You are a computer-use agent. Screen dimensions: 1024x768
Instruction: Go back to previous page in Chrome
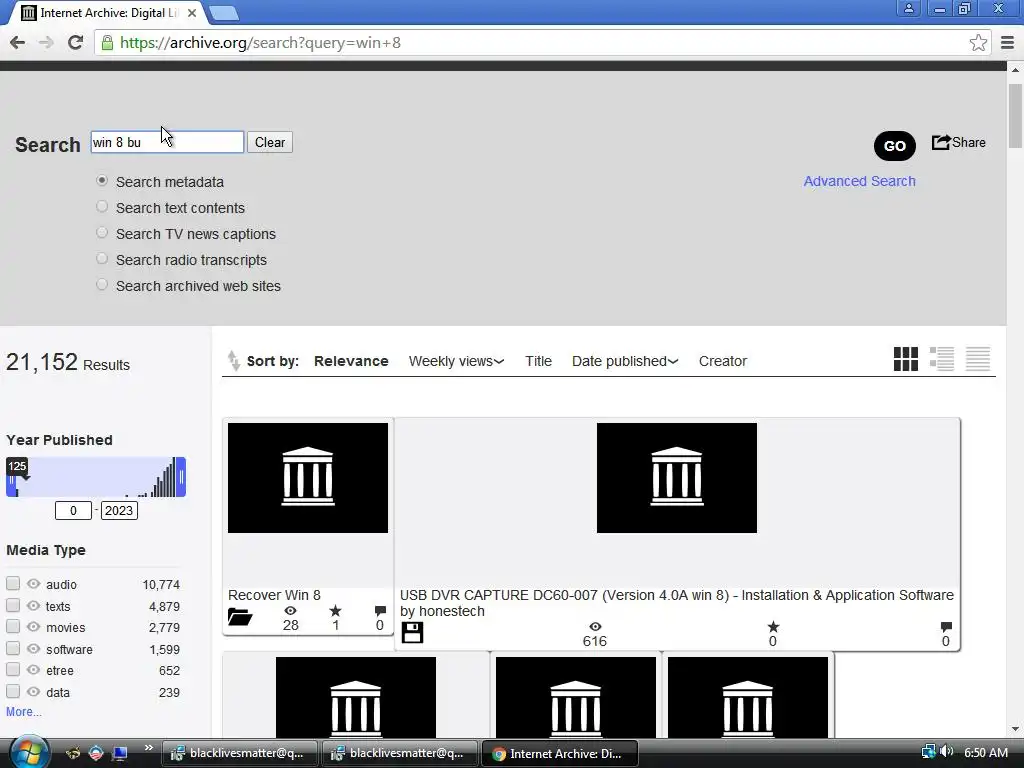[x=18, y=43]
